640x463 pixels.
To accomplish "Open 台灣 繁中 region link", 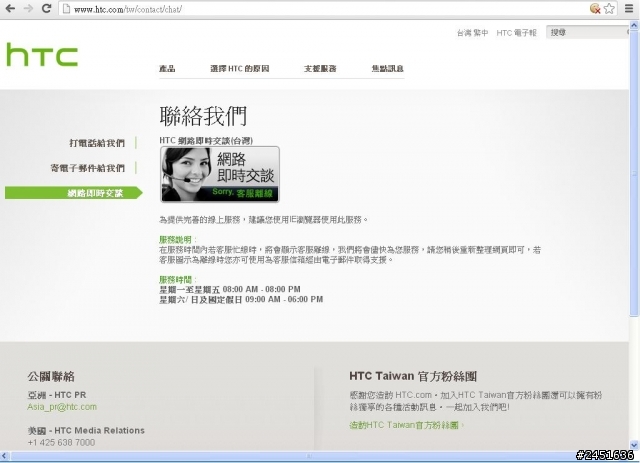I will (x=472, y=33).
